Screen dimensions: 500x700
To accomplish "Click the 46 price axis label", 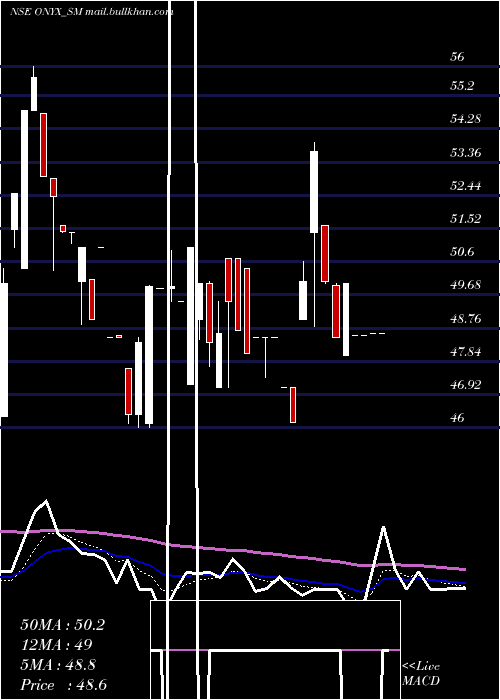I will click(458, 418).
